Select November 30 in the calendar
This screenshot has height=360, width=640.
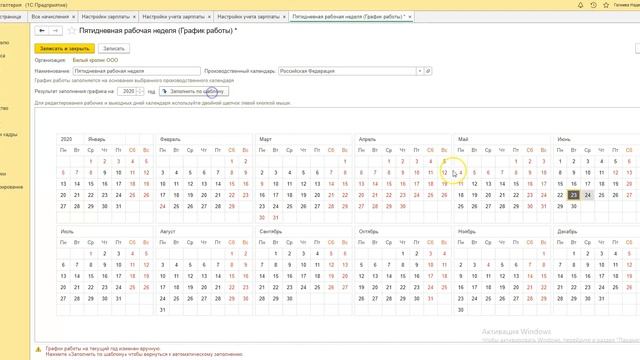tap(461, 310)
